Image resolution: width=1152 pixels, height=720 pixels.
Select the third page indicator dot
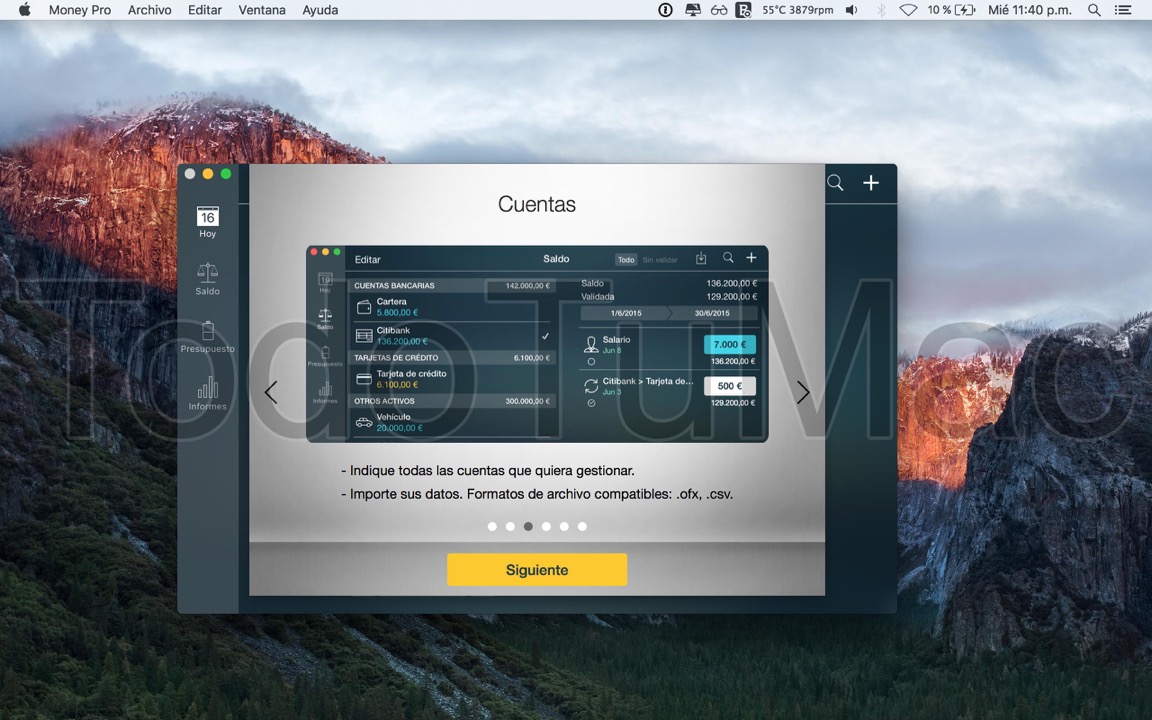pos(528,526)
